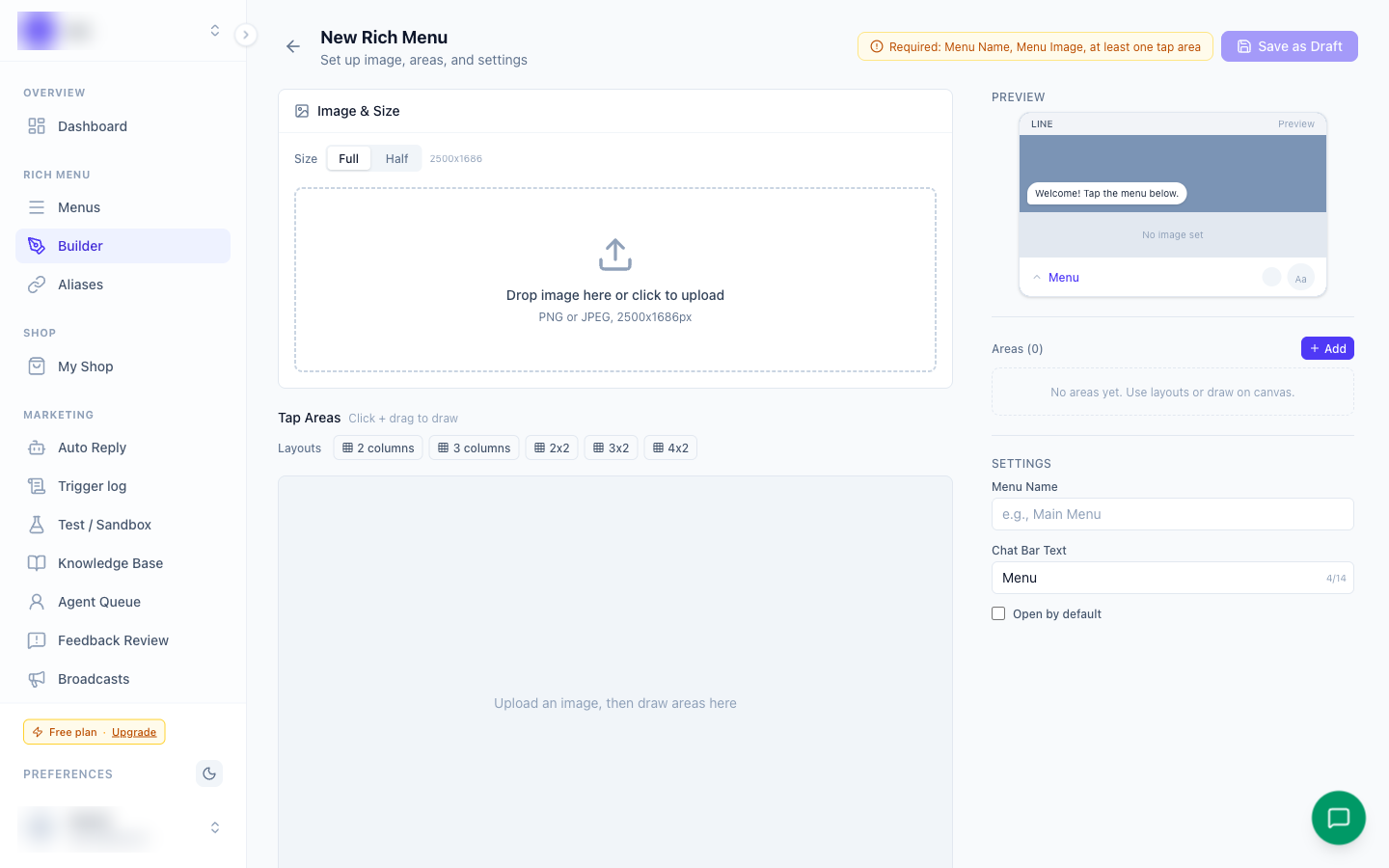Image resolution: width=1389 pixels, height=868 pixels.
Task: Click the Welcome message bubble in preview
Action: (x=1106, y=194)
